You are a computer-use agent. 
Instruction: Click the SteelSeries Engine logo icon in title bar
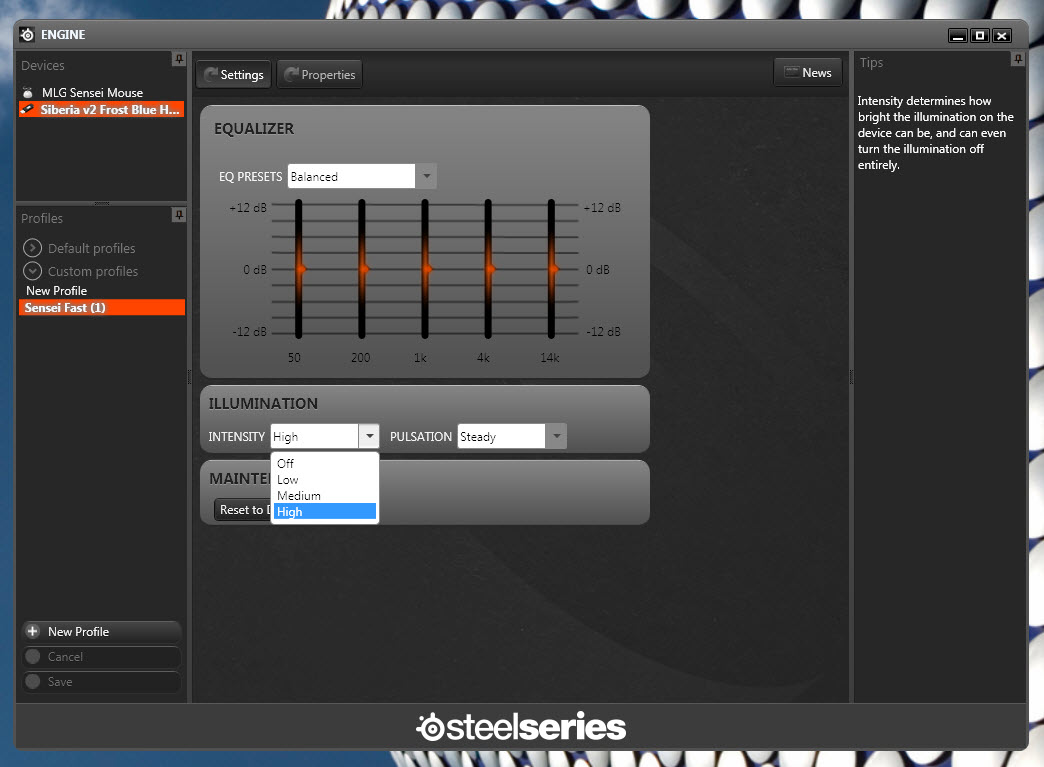click(x=27, y=35)
